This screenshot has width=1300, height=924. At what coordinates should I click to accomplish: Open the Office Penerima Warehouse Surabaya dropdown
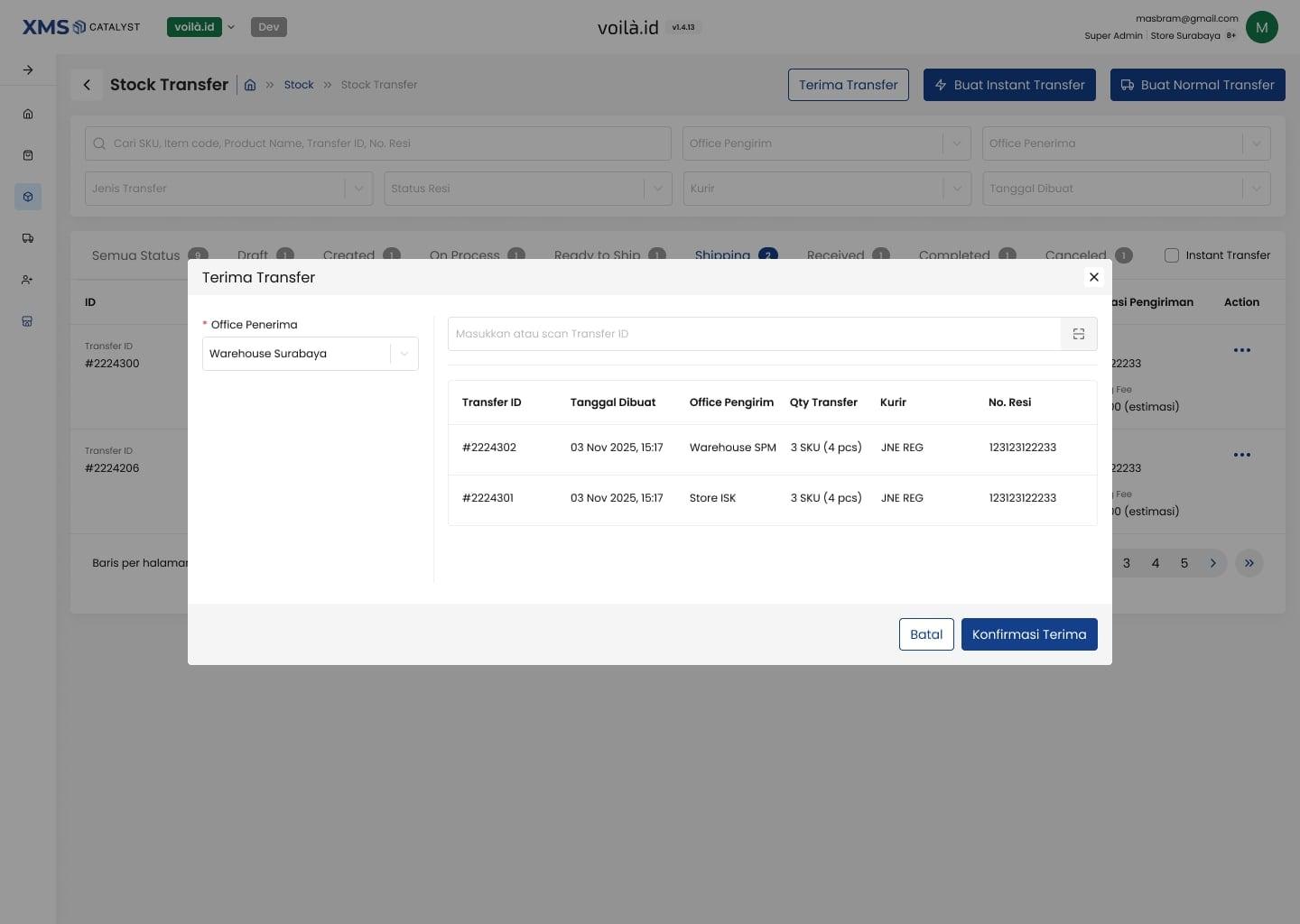pyautogui.click(x=311, y=354)
